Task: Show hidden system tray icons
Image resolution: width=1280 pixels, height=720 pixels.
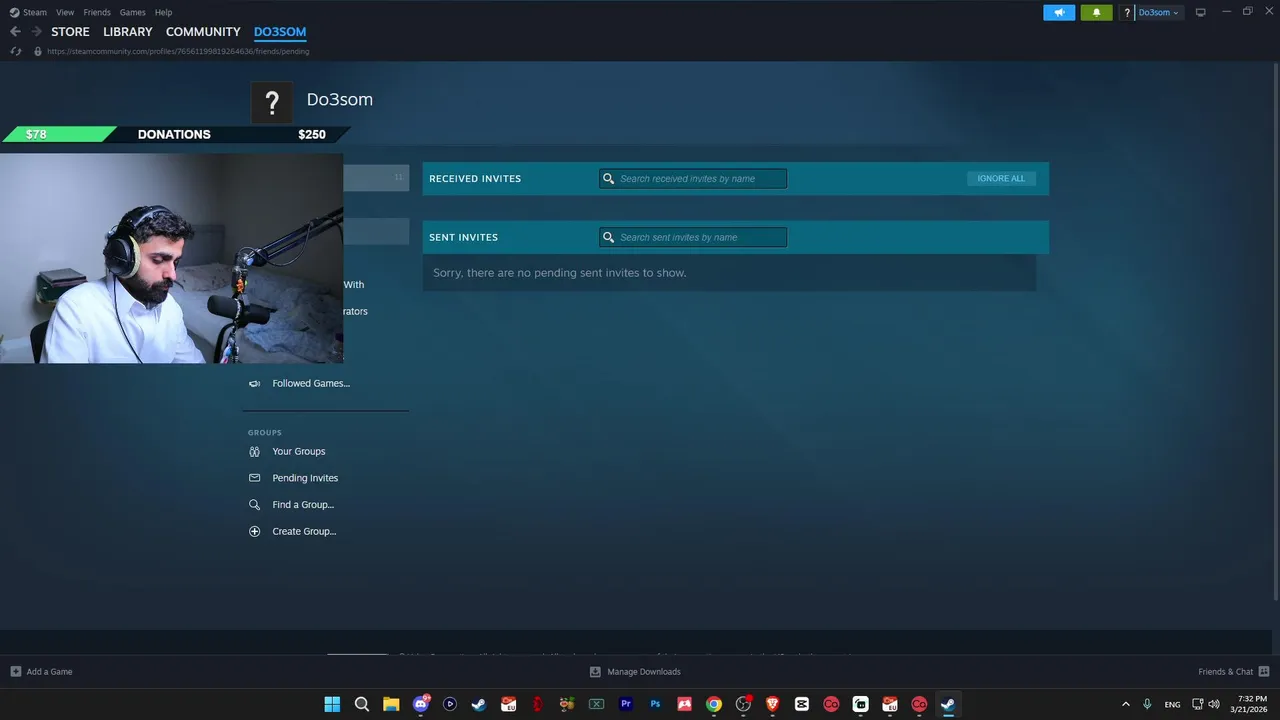Action: tap(1126, 704)
